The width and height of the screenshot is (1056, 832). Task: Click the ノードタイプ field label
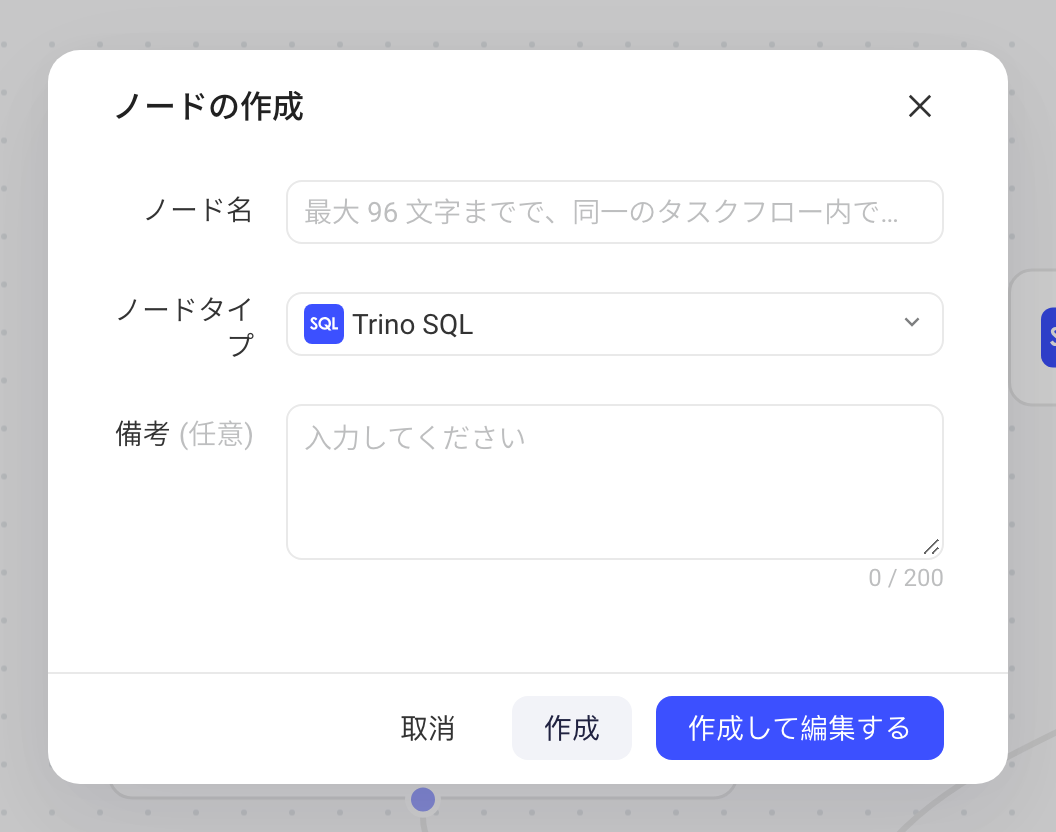(185, 326)
